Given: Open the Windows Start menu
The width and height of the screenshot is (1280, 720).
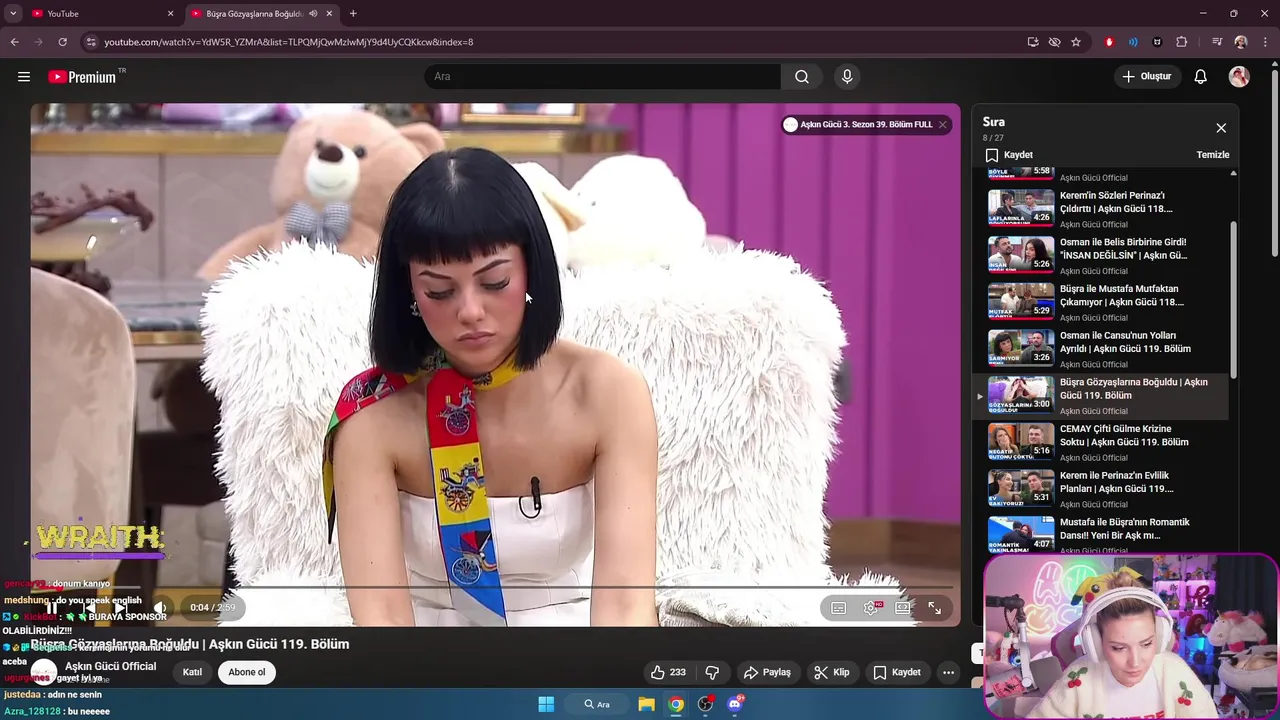Looking at the screenshot, I should [546, 704].
